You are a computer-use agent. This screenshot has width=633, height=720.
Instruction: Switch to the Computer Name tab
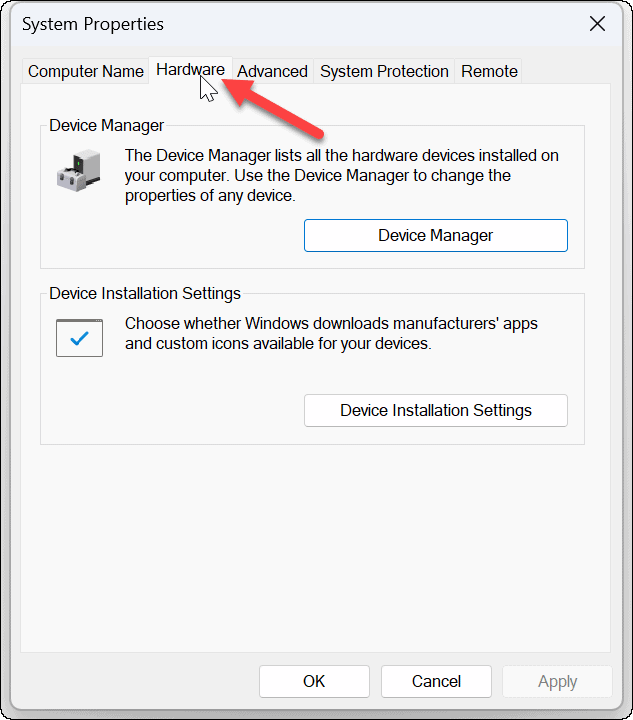coord(86,71)
